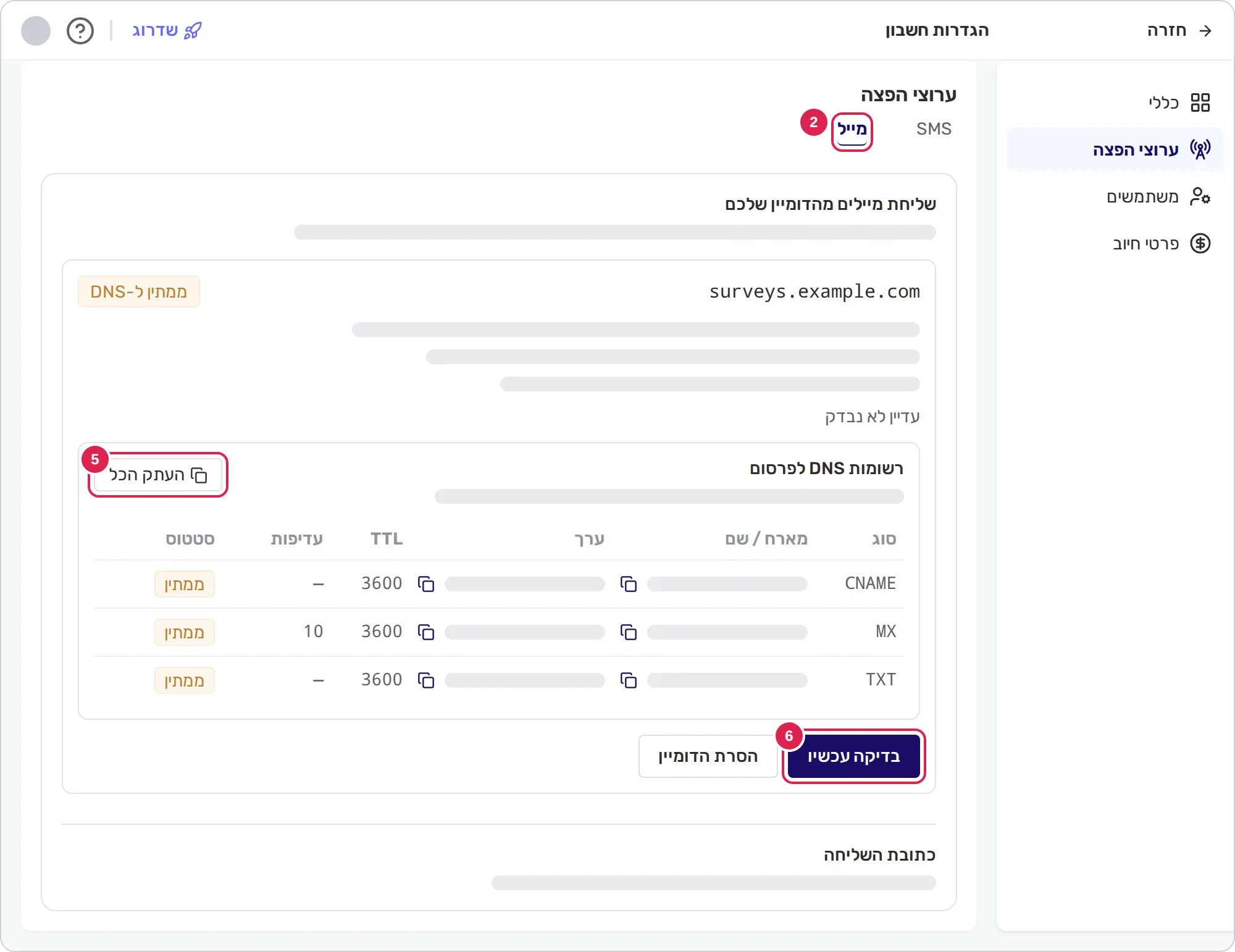Copy the TXT record name
Viewport: 1235px width, 952px height.
(629, 680)
